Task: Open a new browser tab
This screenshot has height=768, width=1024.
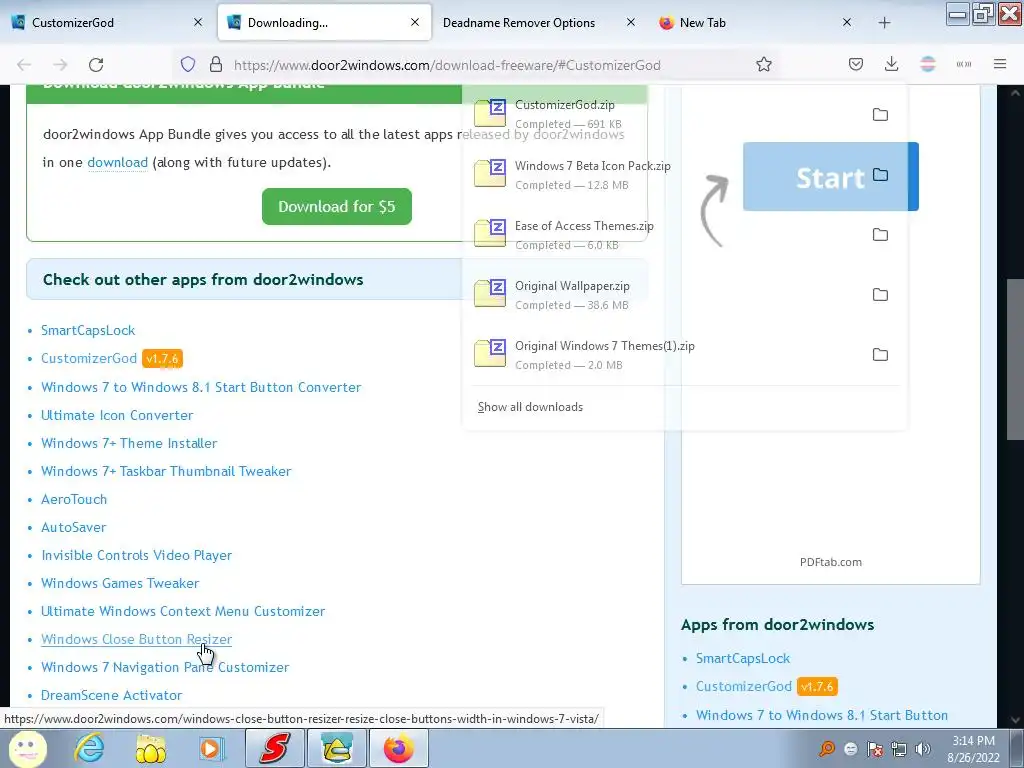Action: pyautogui.click(x=884, y=23)
